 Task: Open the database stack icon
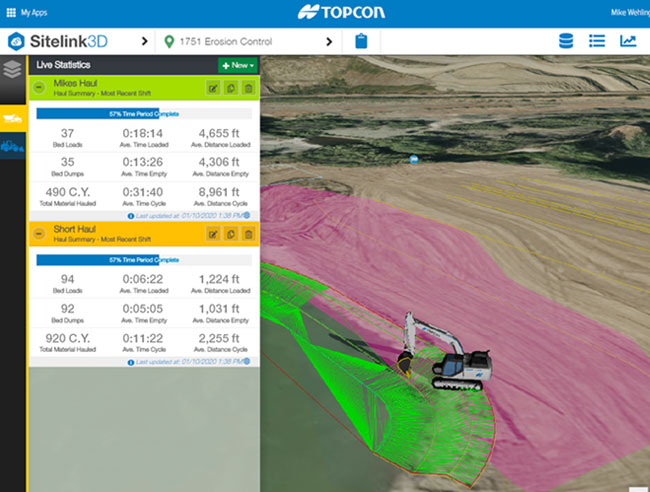[x=565, y=41]
